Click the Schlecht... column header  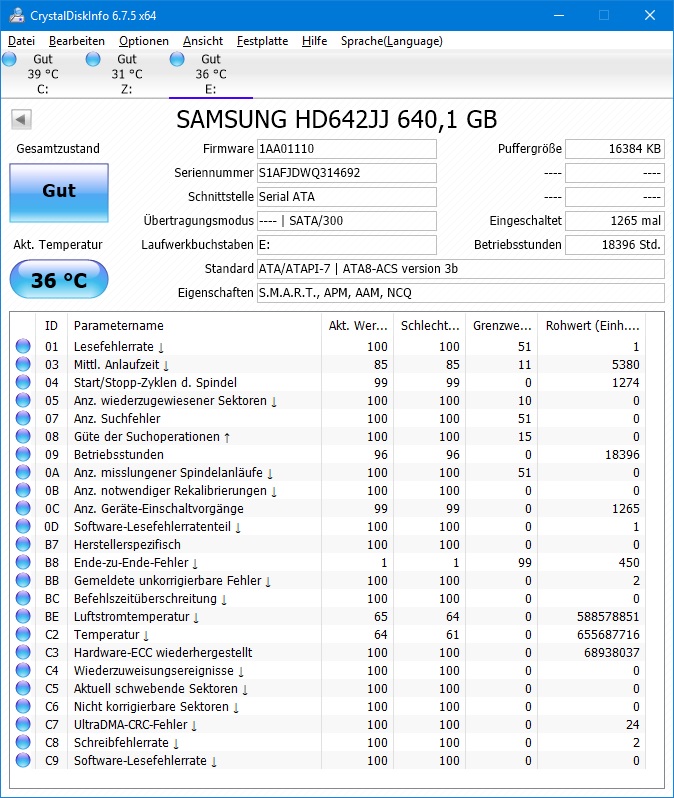(430, 325)
